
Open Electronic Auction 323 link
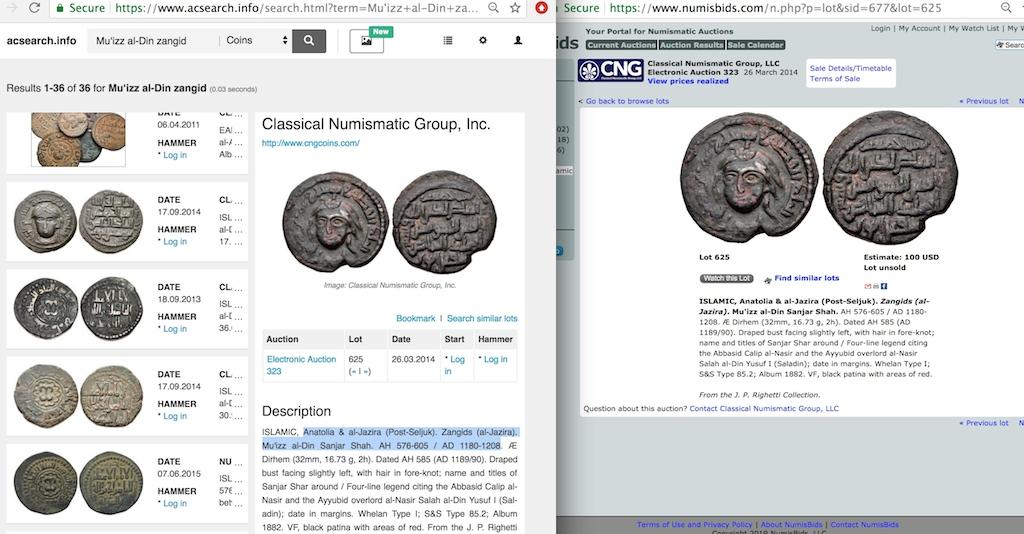[301, 365]
